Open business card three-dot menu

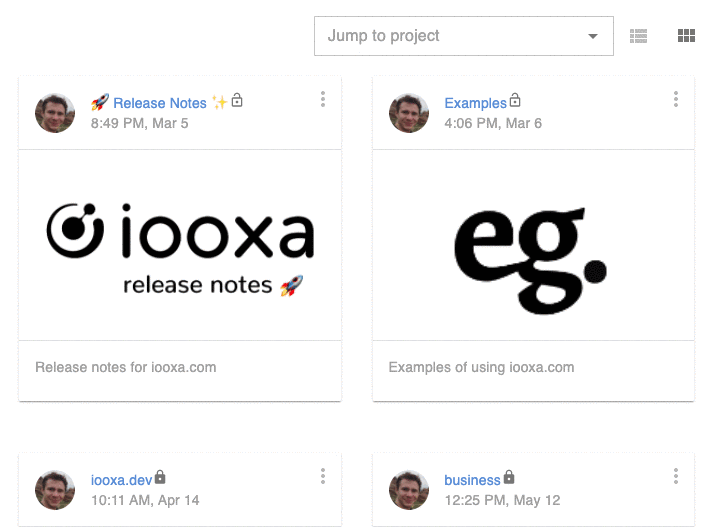pos(676,476)
